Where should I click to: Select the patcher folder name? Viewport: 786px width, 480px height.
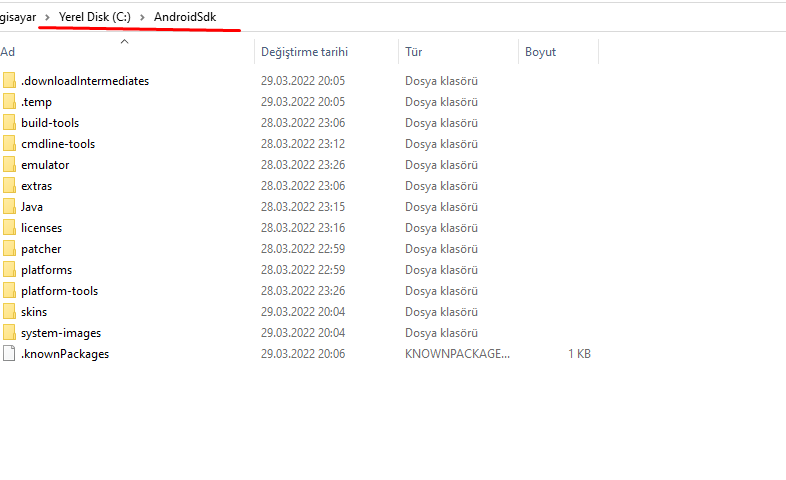(x=41, y=249)
